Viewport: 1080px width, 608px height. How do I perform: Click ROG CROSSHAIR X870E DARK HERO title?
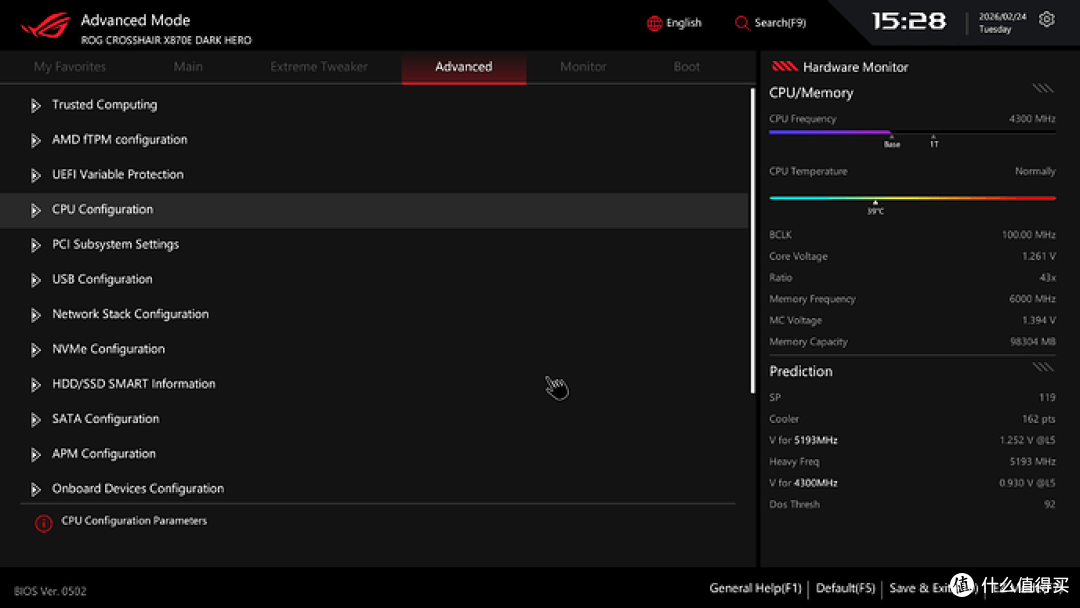click(166, 40)
